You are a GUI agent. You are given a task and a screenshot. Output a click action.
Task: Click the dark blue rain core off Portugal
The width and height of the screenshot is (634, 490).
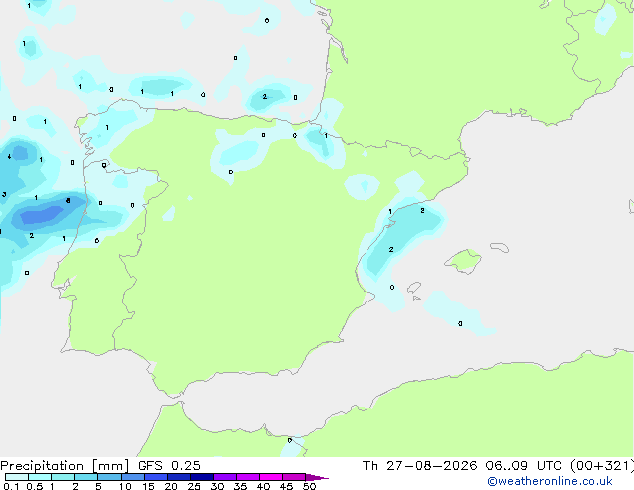point(42,214)
